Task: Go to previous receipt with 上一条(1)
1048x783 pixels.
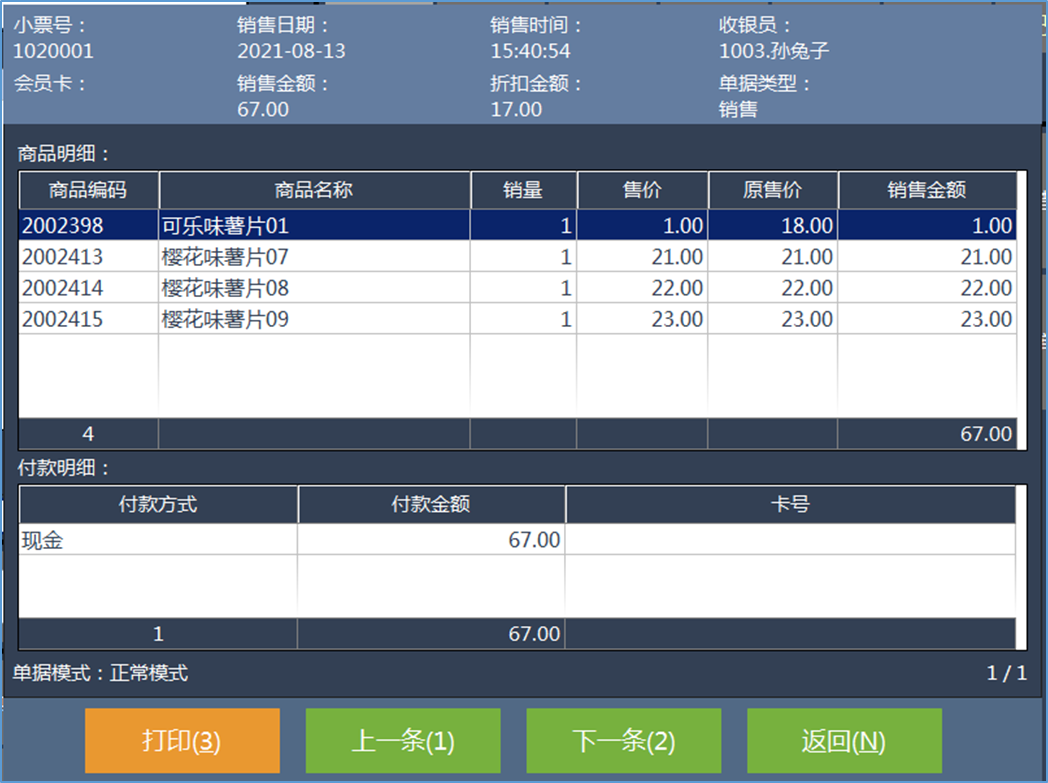Action: 403,740
